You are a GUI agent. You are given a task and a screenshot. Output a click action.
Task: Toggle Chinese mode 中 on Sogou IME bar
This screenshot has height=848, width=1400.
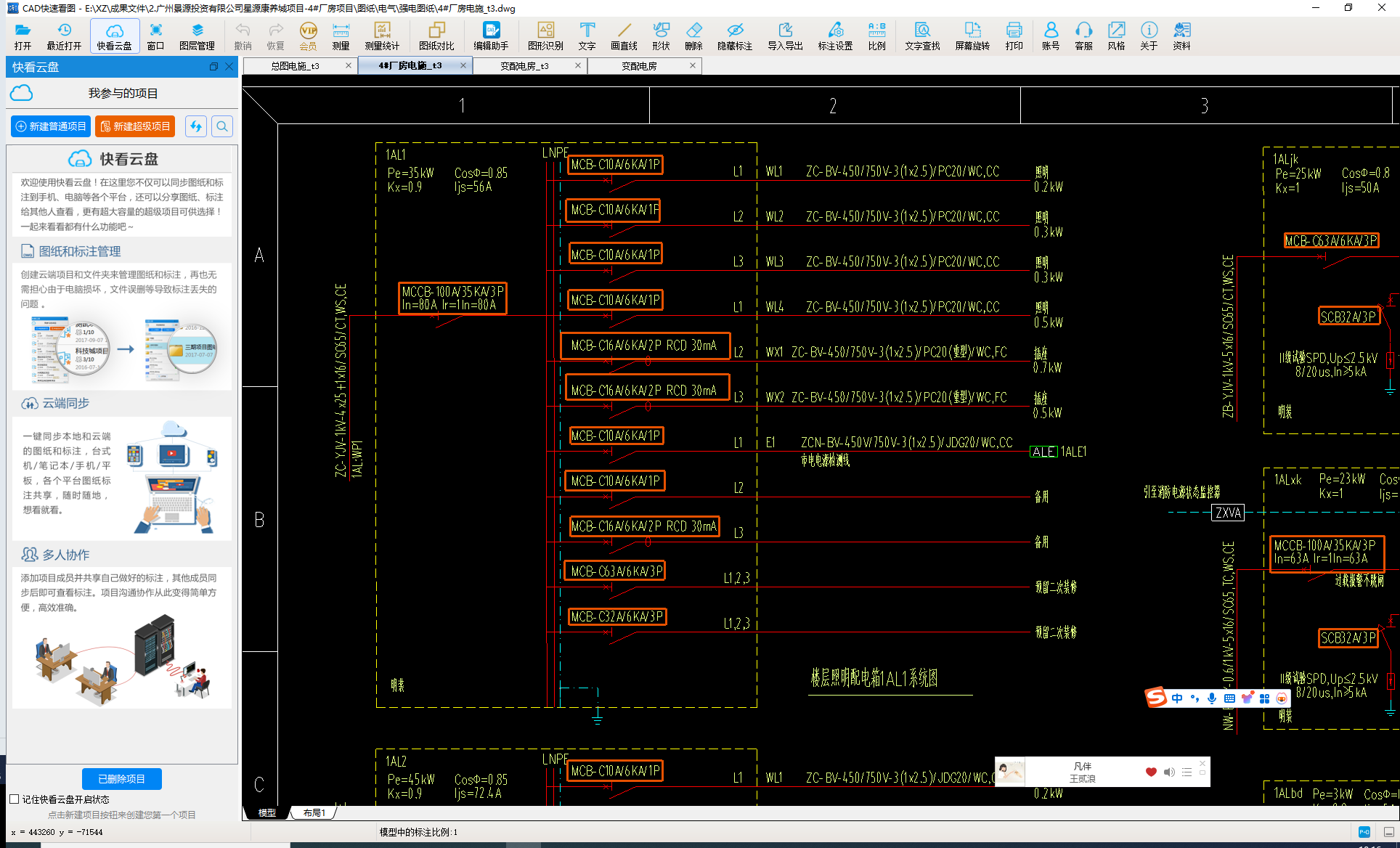pos(1176,698)
